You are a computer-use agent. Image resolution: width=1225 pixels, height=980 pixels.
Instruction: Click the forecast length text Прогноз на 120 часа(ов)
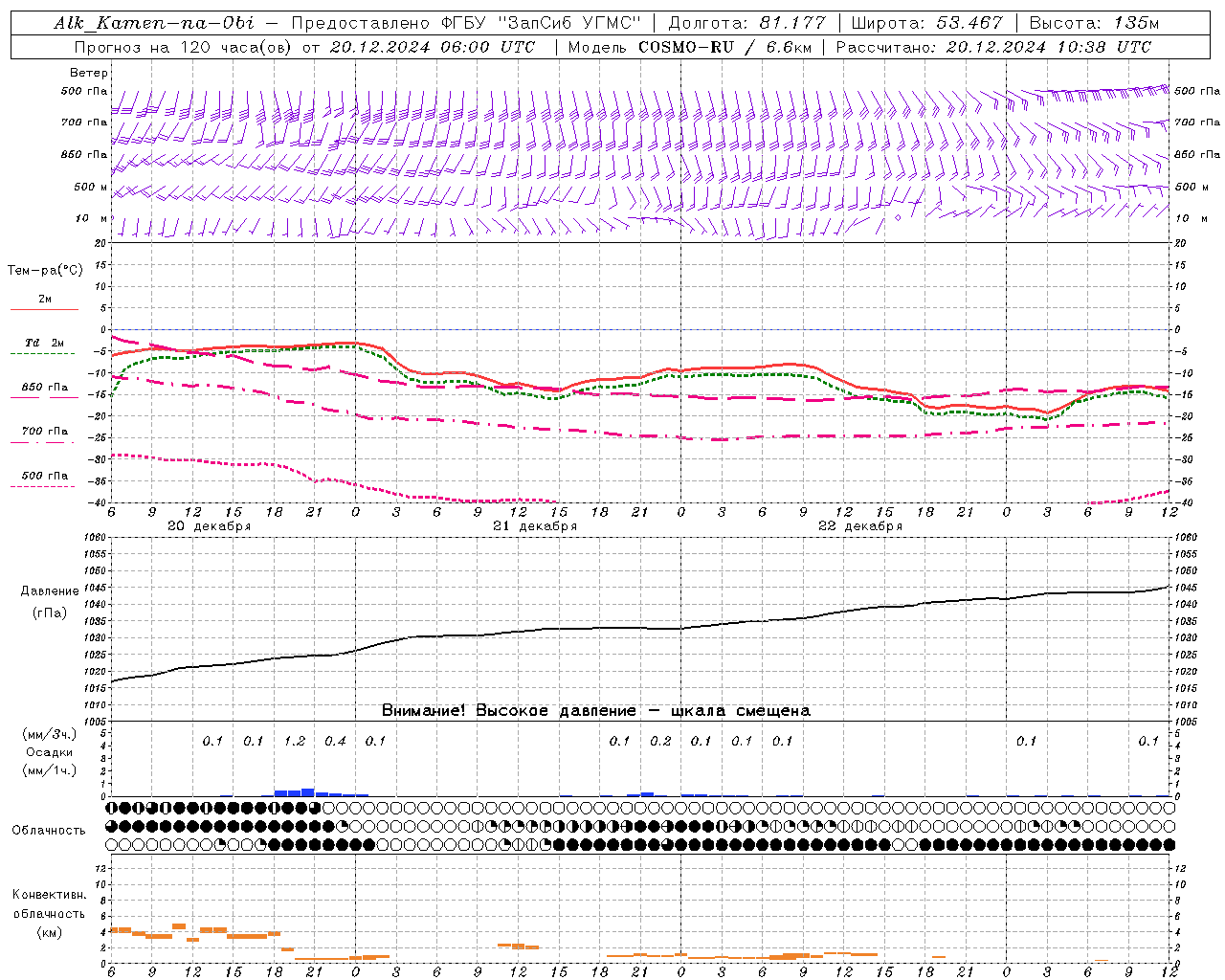pos(185,47)
